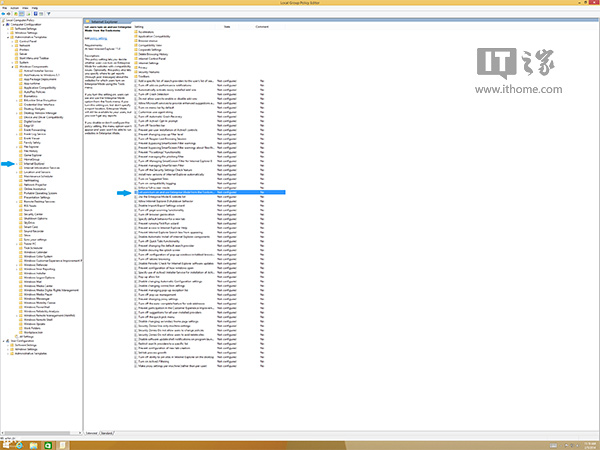Open the Action menu
Screen dimensions: 600x450
coord(15,8)
